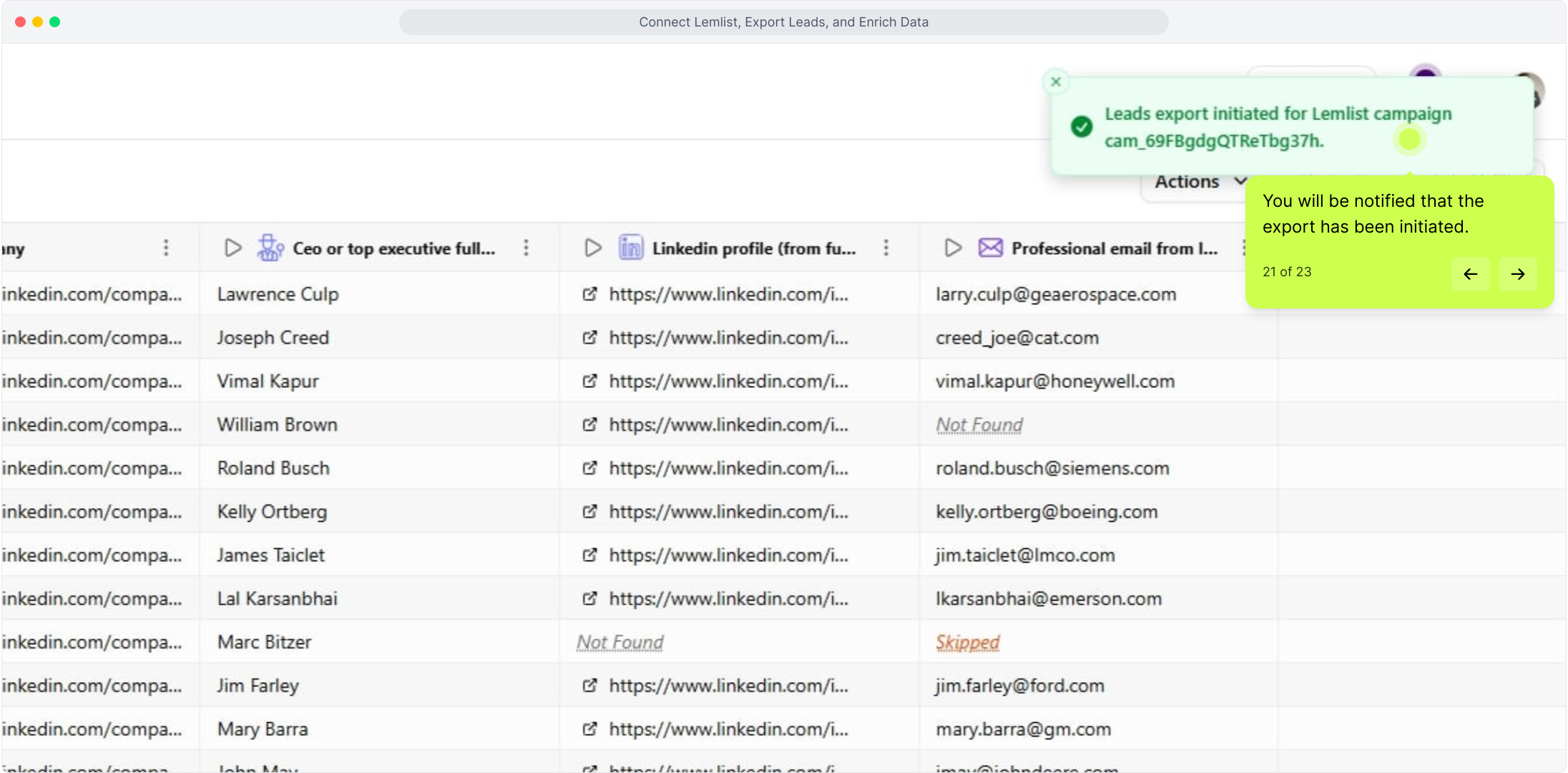Run the Professional email column
1568x773 pixels.
pyautogui.click(x=953, y=248)
